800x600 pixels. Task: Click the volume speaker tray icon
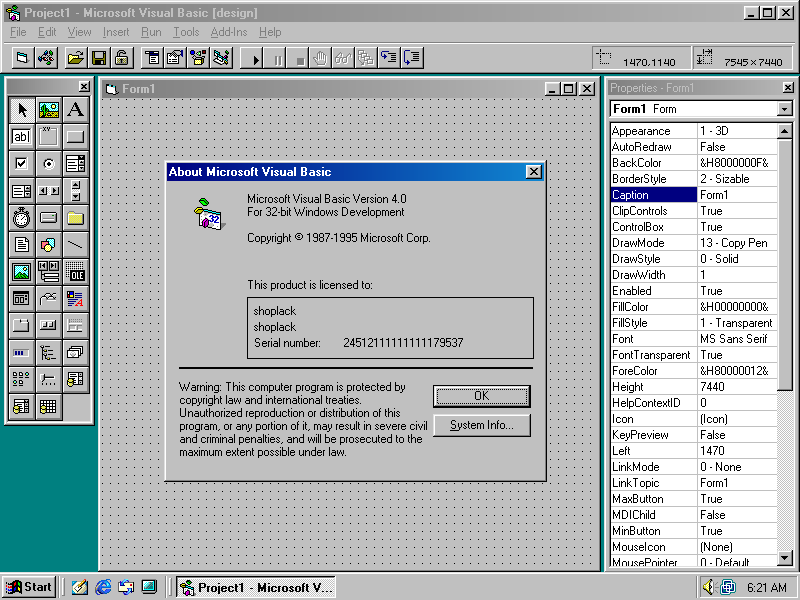pos(709,587)
